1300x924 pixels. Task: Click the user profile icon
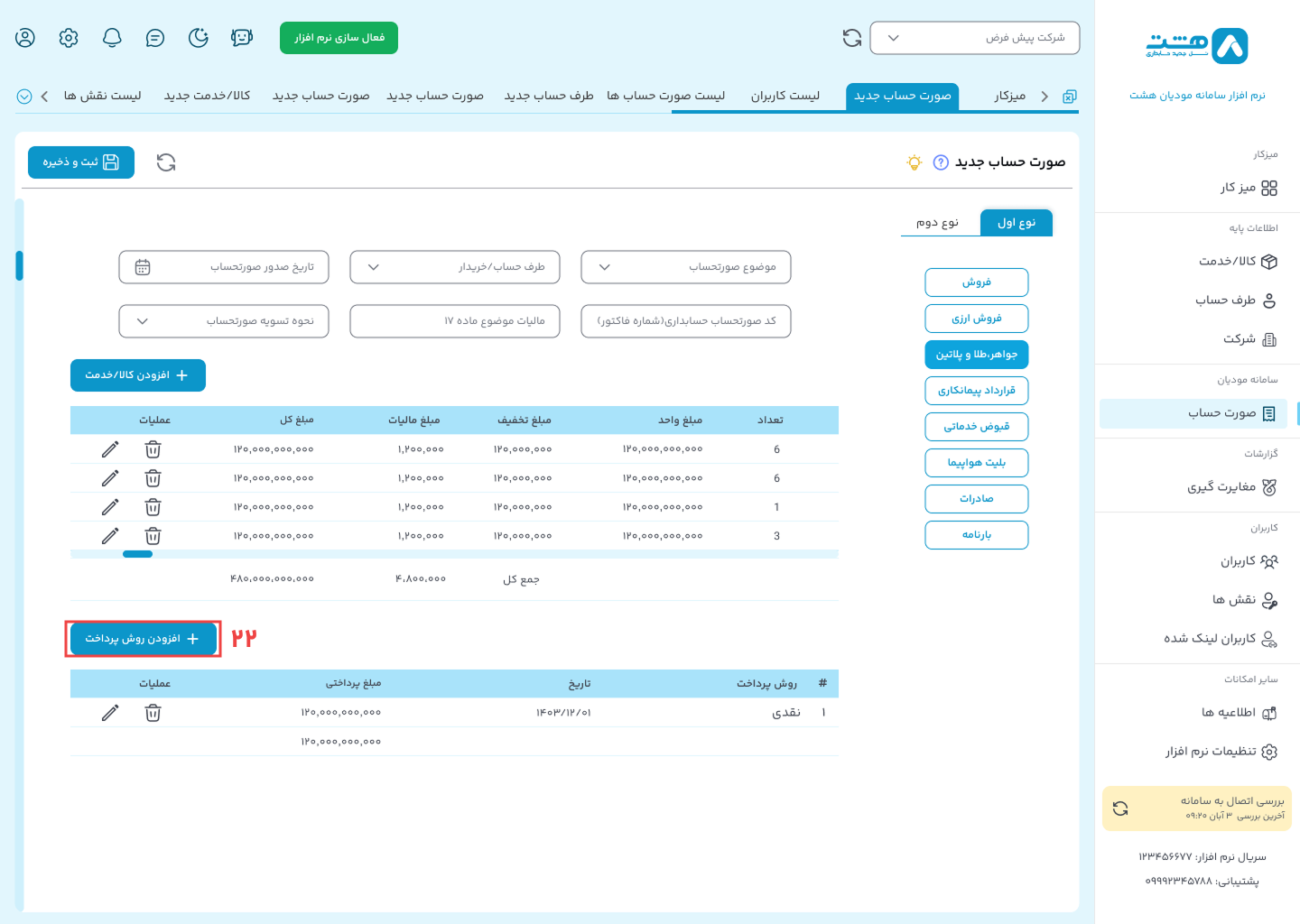[x=25, y=38]
